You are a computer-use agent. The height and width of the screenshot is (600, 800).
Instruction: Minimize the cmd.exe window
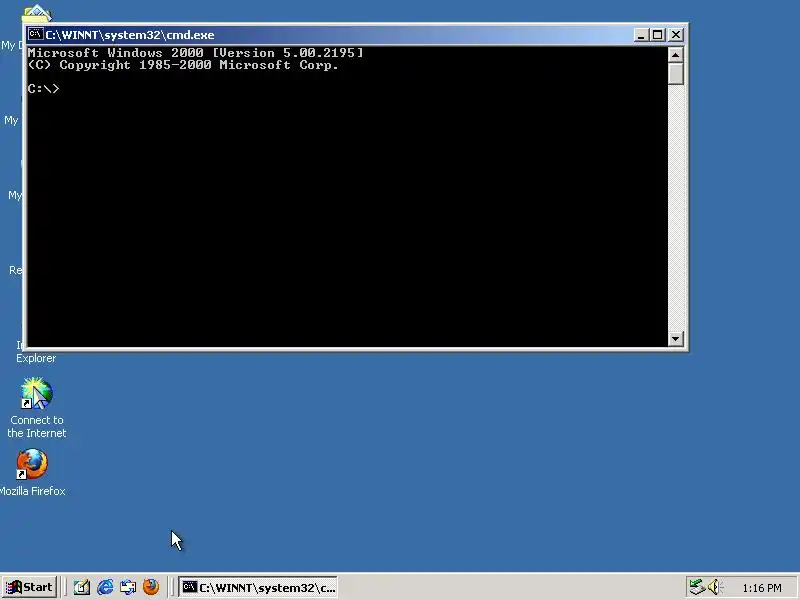pyautogui.click(x=641, y=35)
